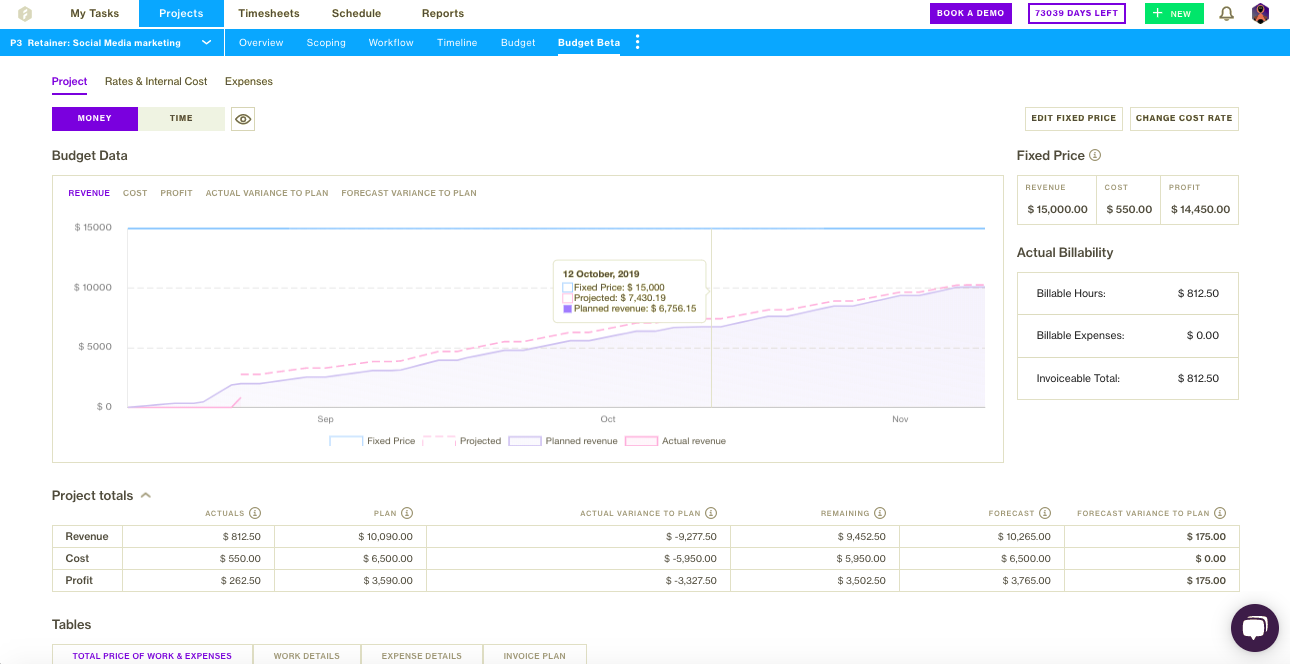This screenshot has width=1290, height=664.
Task: Click Book a Demo button
Action: (970, 14)
